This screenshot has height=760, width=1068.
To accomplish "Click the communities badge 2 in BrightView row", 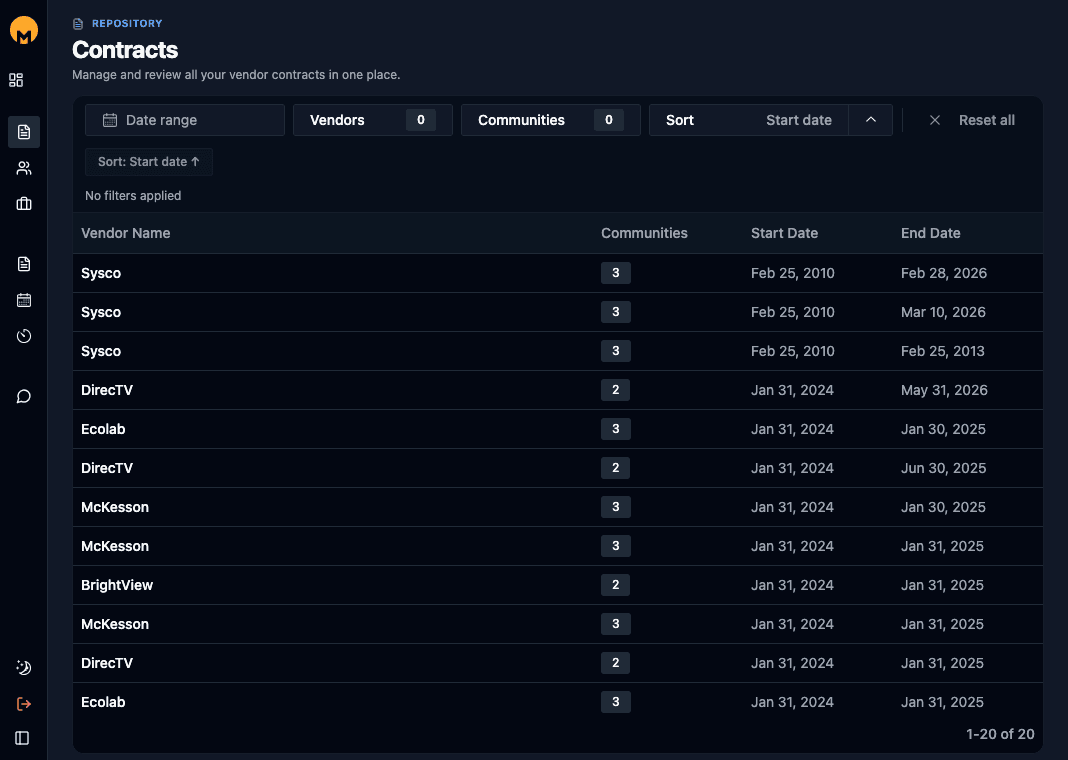I will point(616,585).
